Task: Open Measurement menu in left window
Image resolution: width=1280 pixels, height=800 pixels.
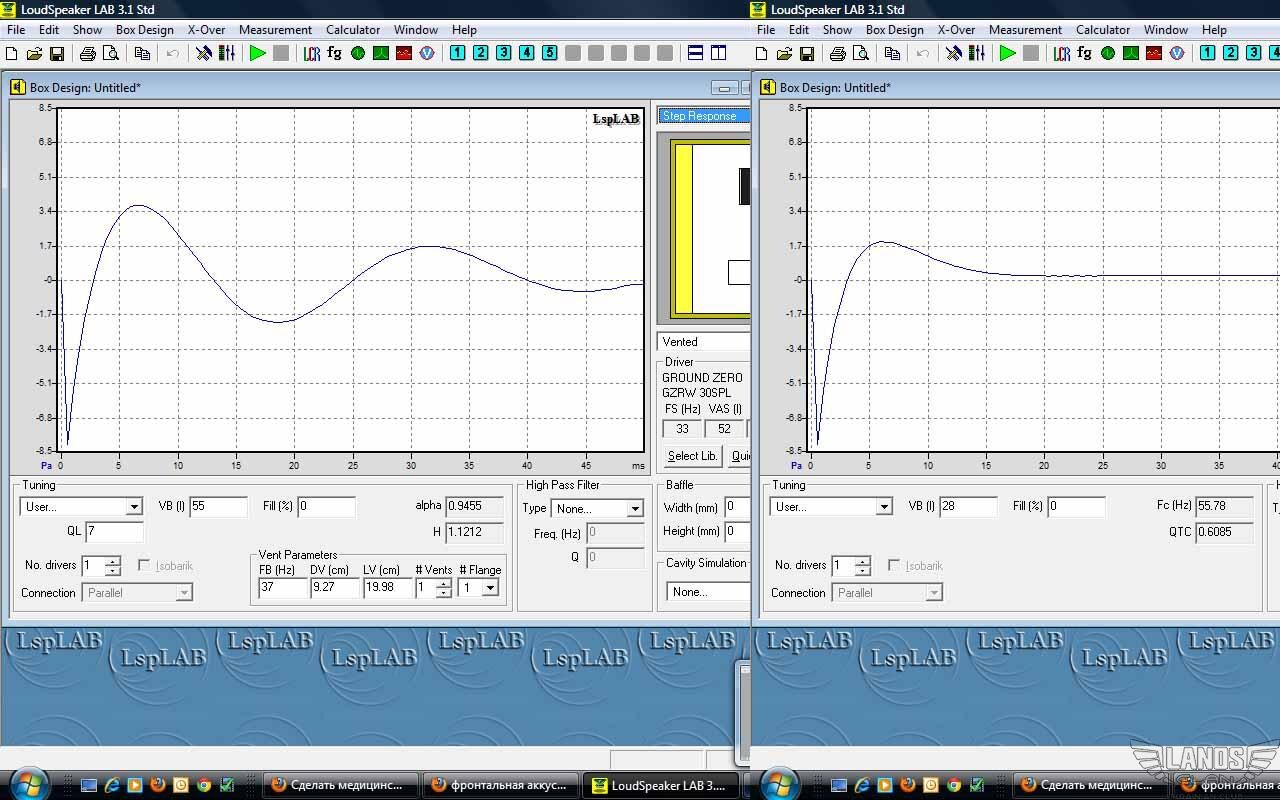Action: coord(275,30)
